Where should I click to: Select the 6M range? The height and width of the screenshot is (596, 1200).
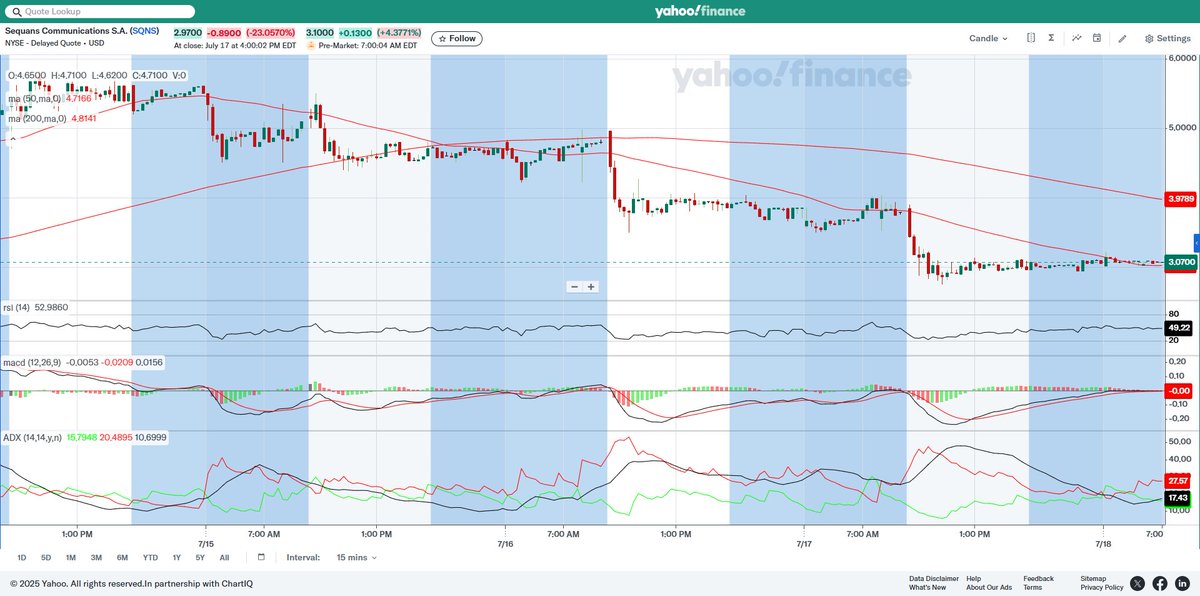pos(122,557)
